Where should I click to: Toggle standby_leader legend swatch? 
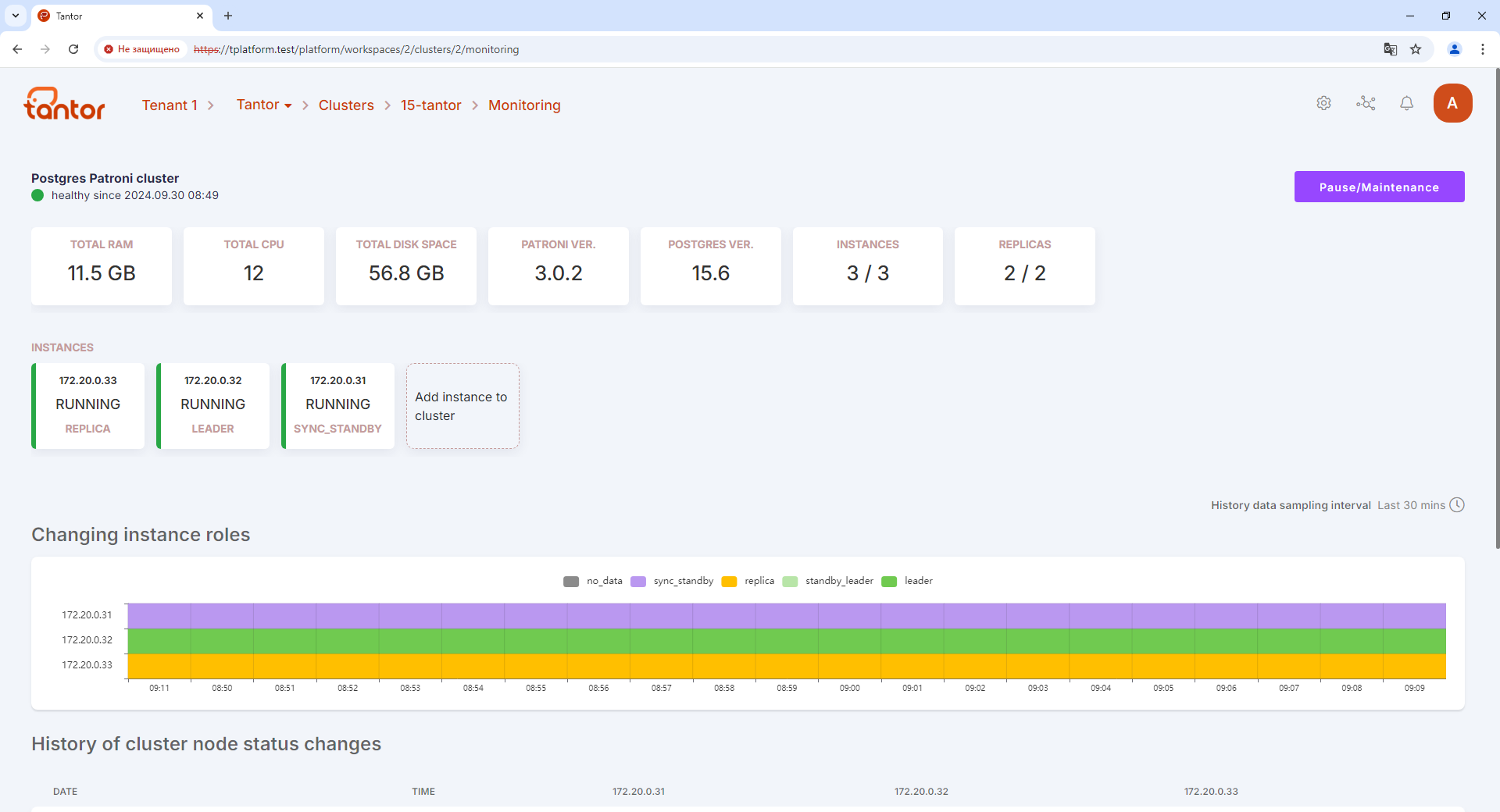(790, 581)
